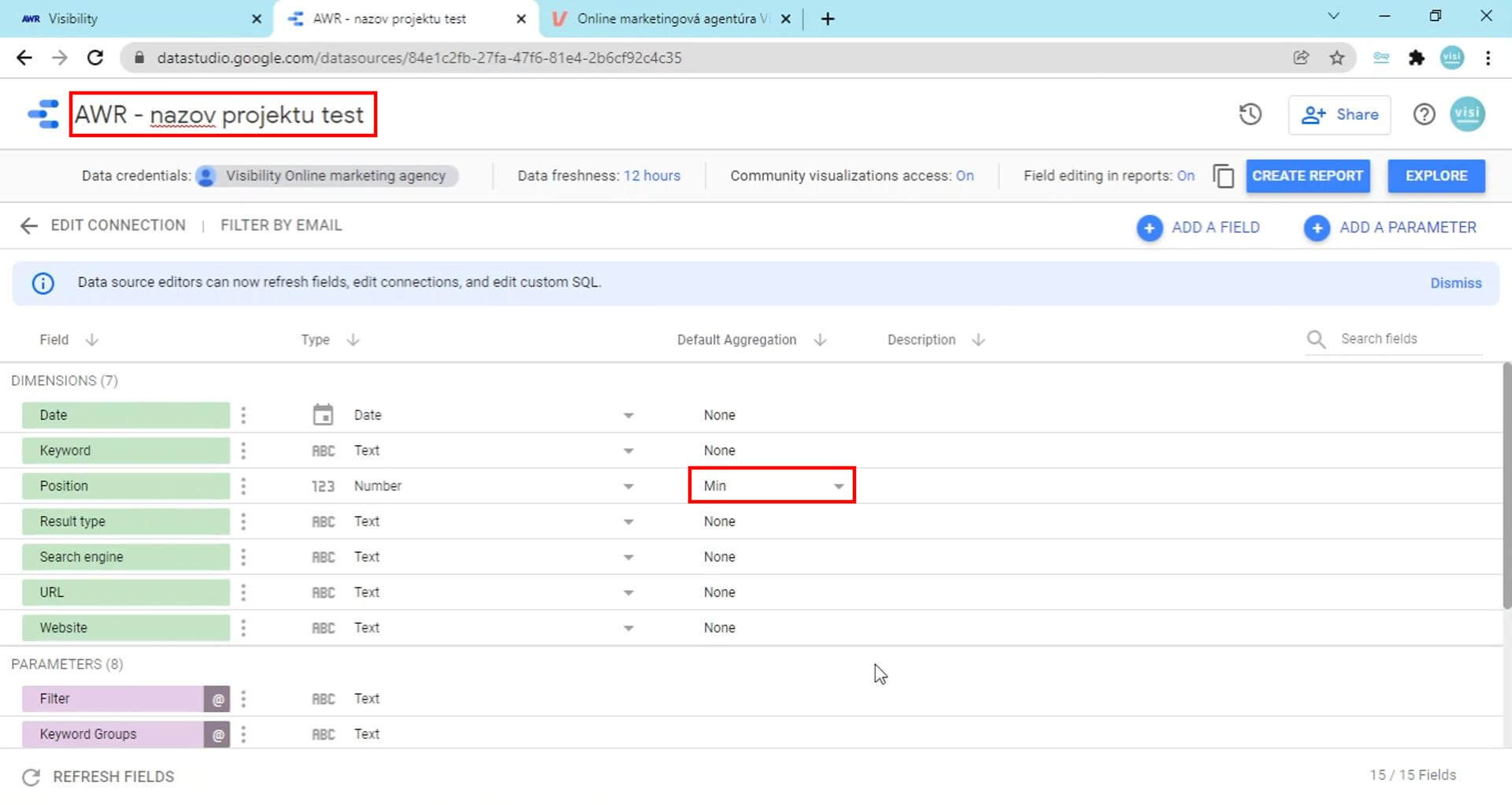
Task: Open type dropdown for Keyword field
Action: [x=628, y=451]
